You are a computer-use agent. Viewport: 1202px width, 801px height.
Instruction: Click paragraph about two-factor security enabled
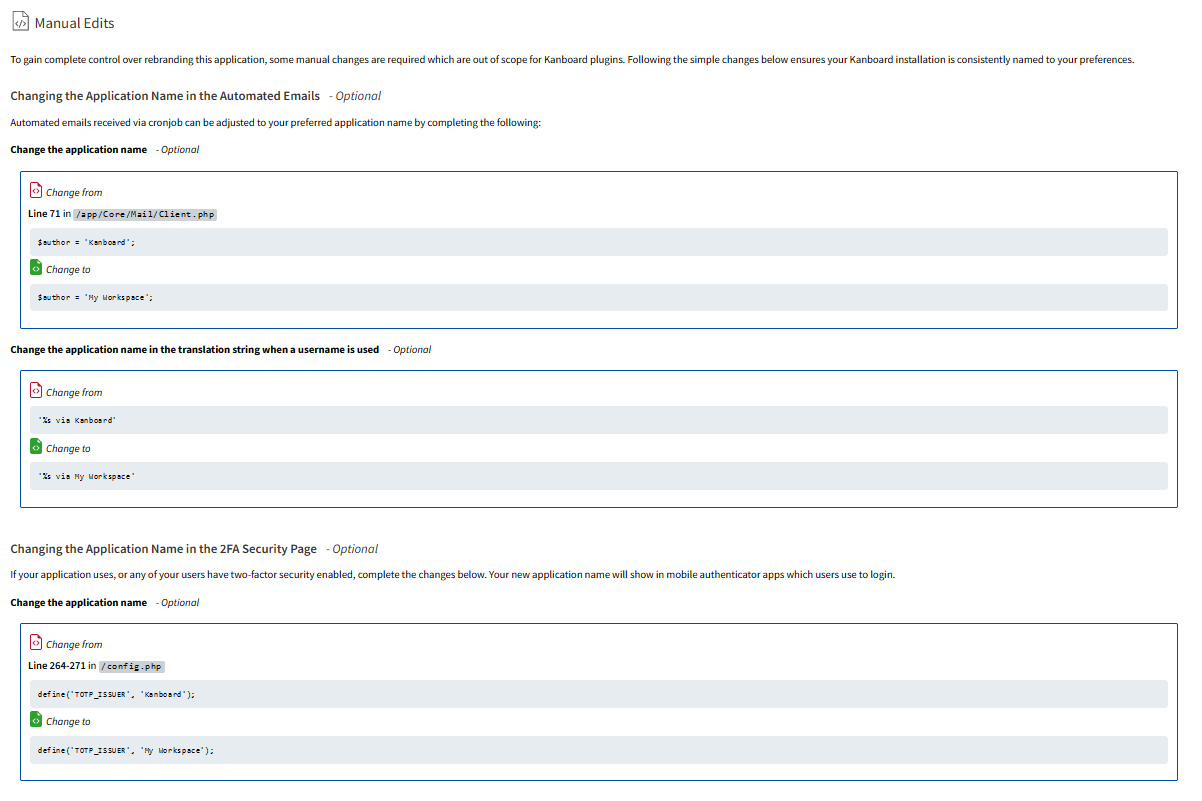click(452, 575)
